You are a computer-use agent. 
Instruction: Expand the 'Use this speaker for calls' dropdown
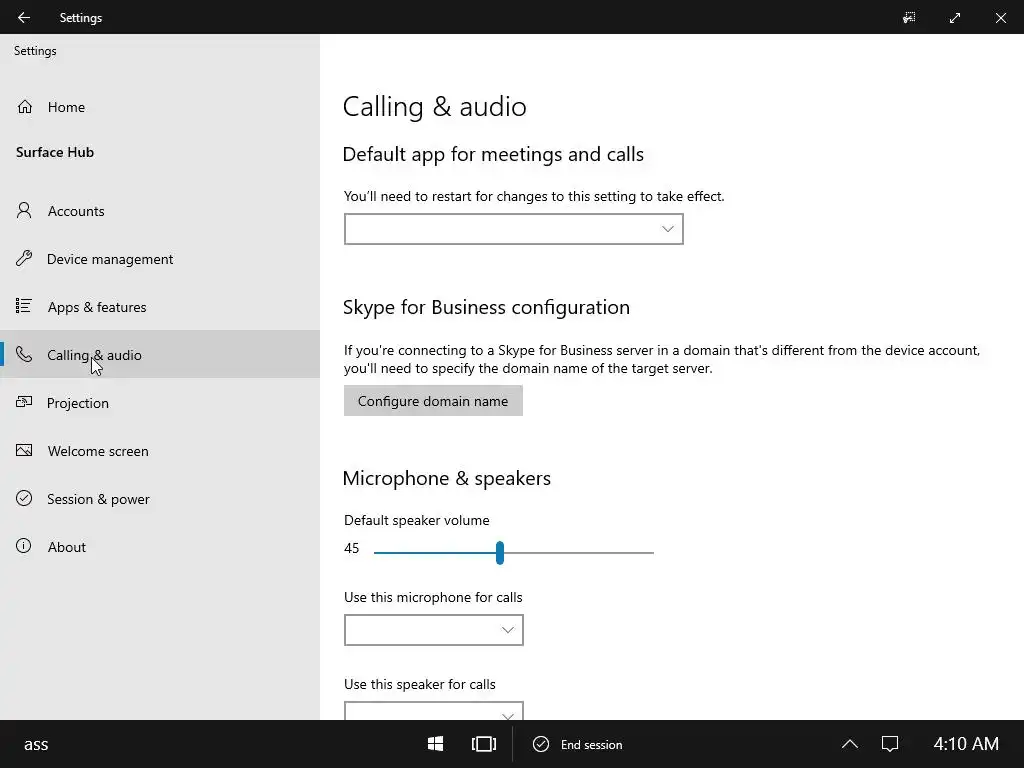point(434,711)
